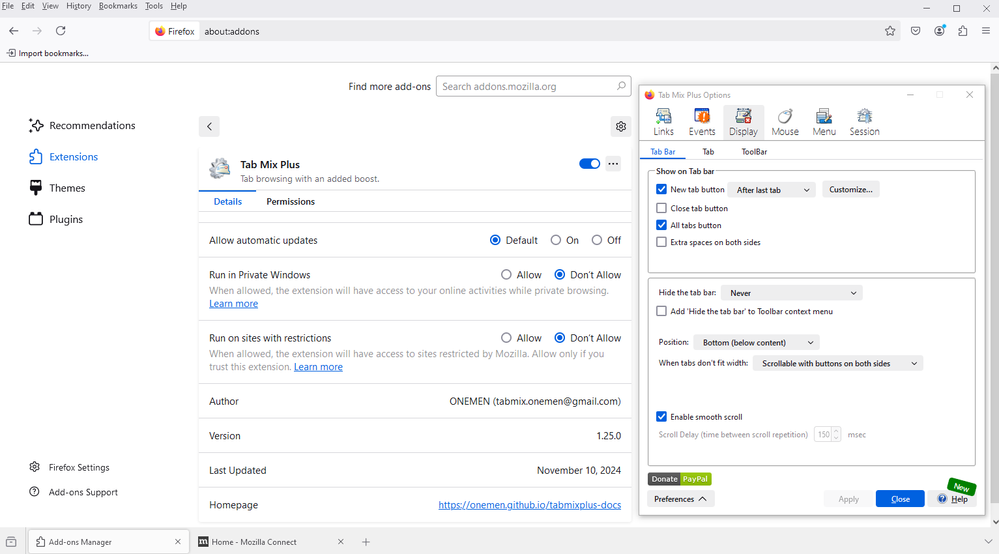Open the Tools menu
999x554 pixels.
(x=154, y=6)
